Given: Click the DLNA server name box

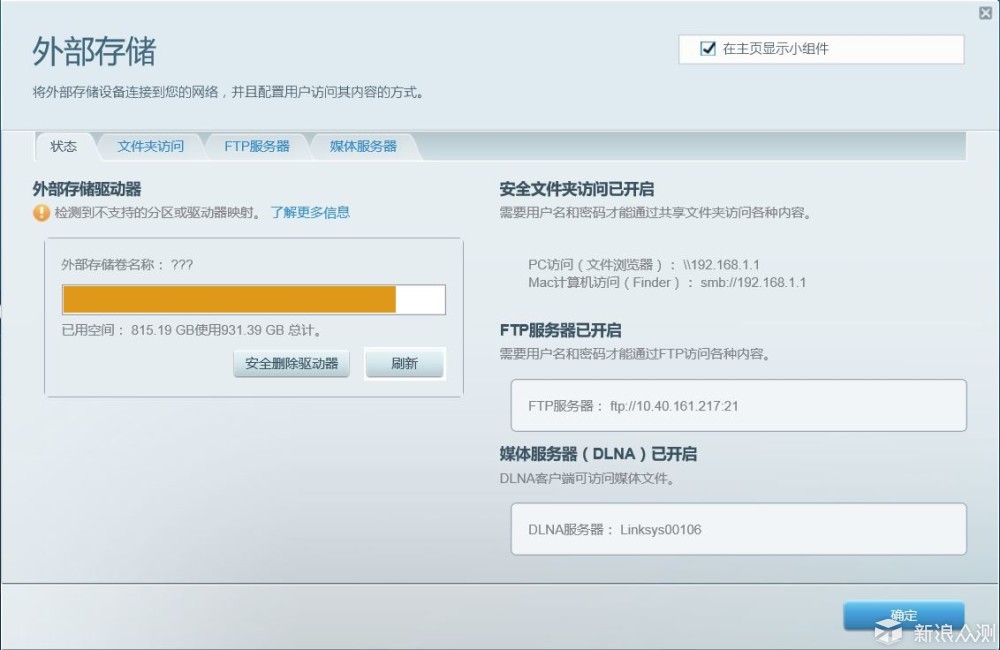Looking at the screenshot, I should pyautogui.click(x=739, y=529).
